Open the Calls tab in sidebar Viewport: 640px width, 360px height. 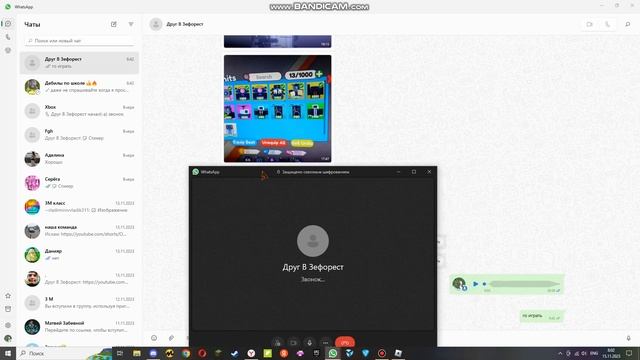(8, 37)
